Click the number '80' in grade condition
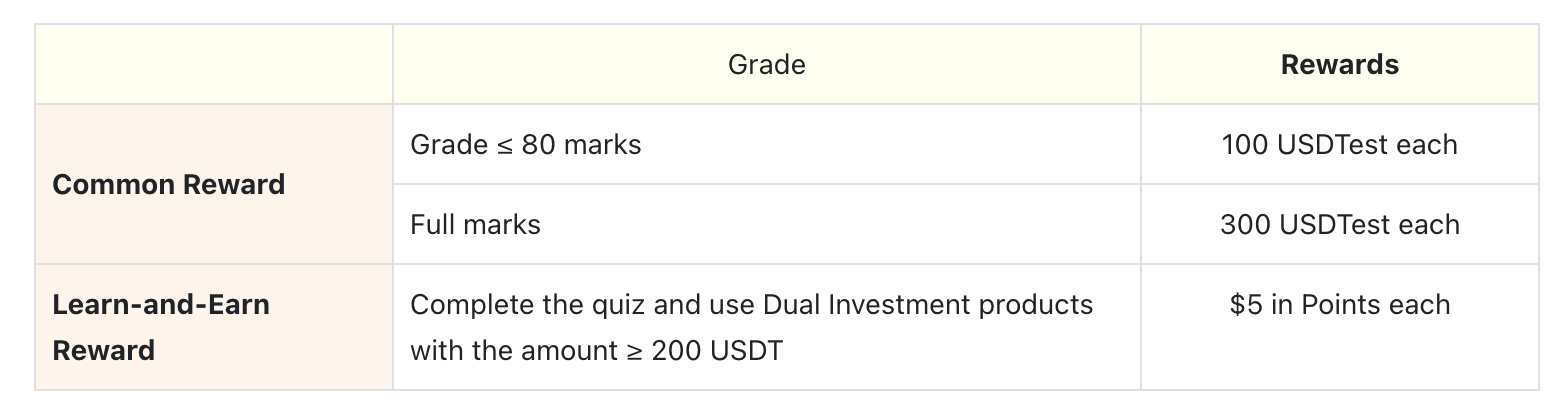This screenshot has height=406, width=1562. coord(539,145)
